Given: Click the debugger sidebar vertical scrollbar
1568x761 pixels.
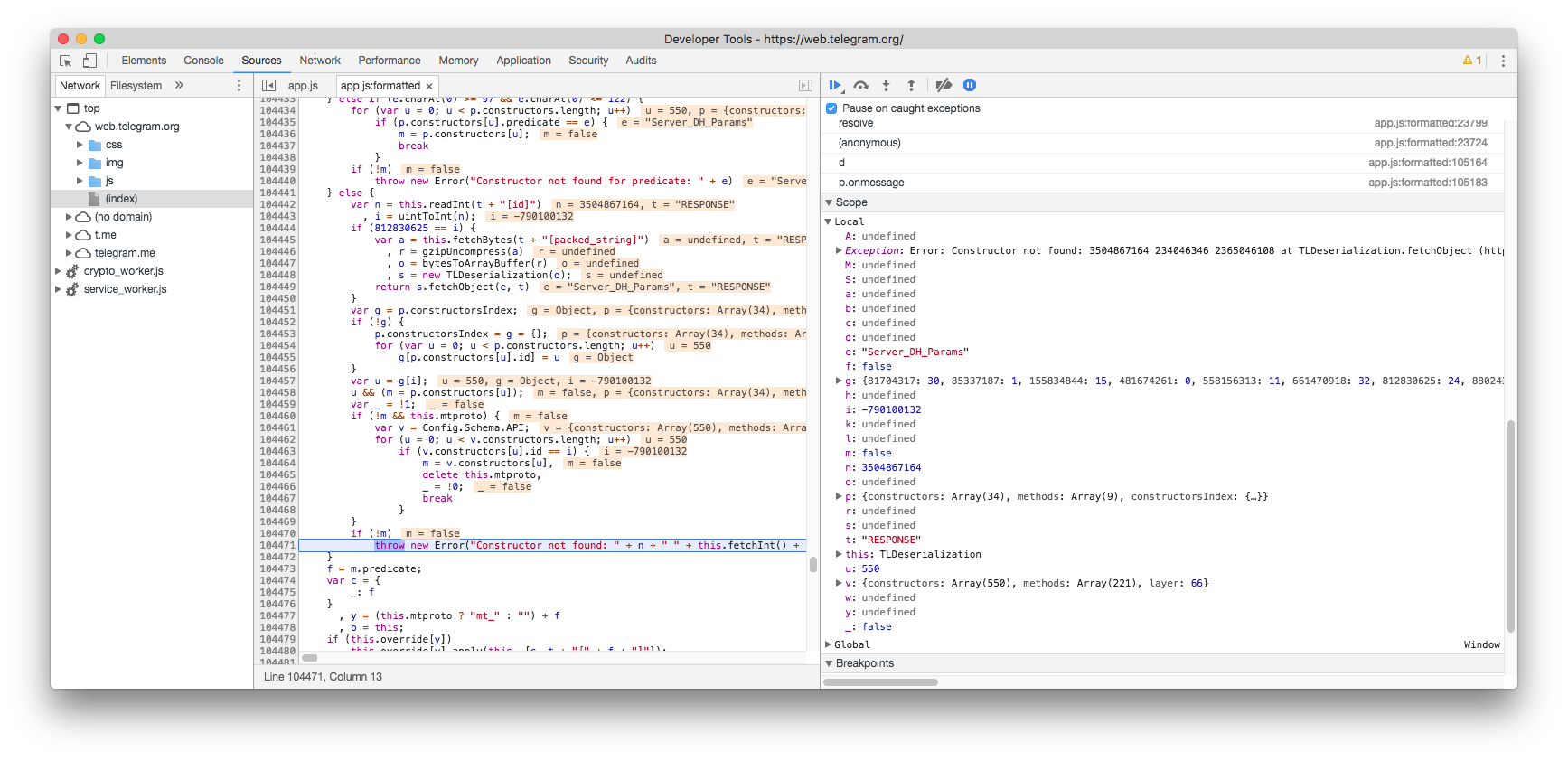Looking at the screenshot, I should [1510, 526].
